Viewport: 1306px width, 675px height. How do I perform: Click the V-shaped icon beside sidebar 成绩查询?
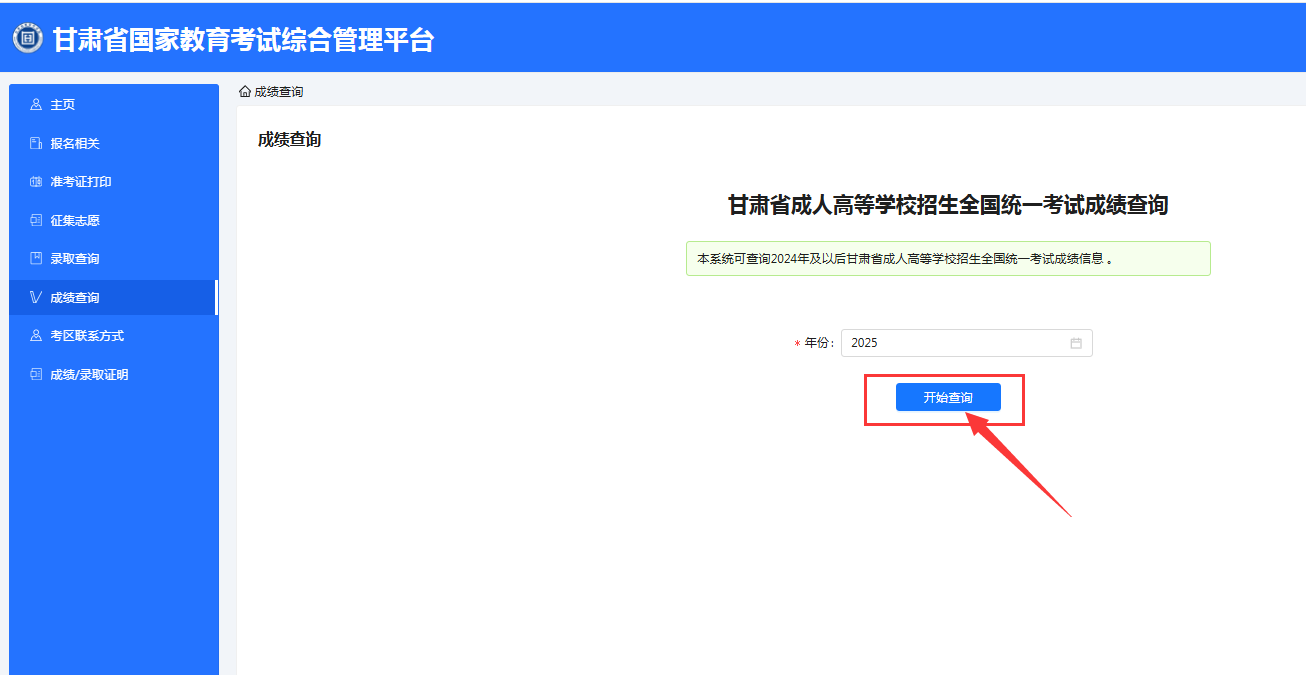(36, 297)
